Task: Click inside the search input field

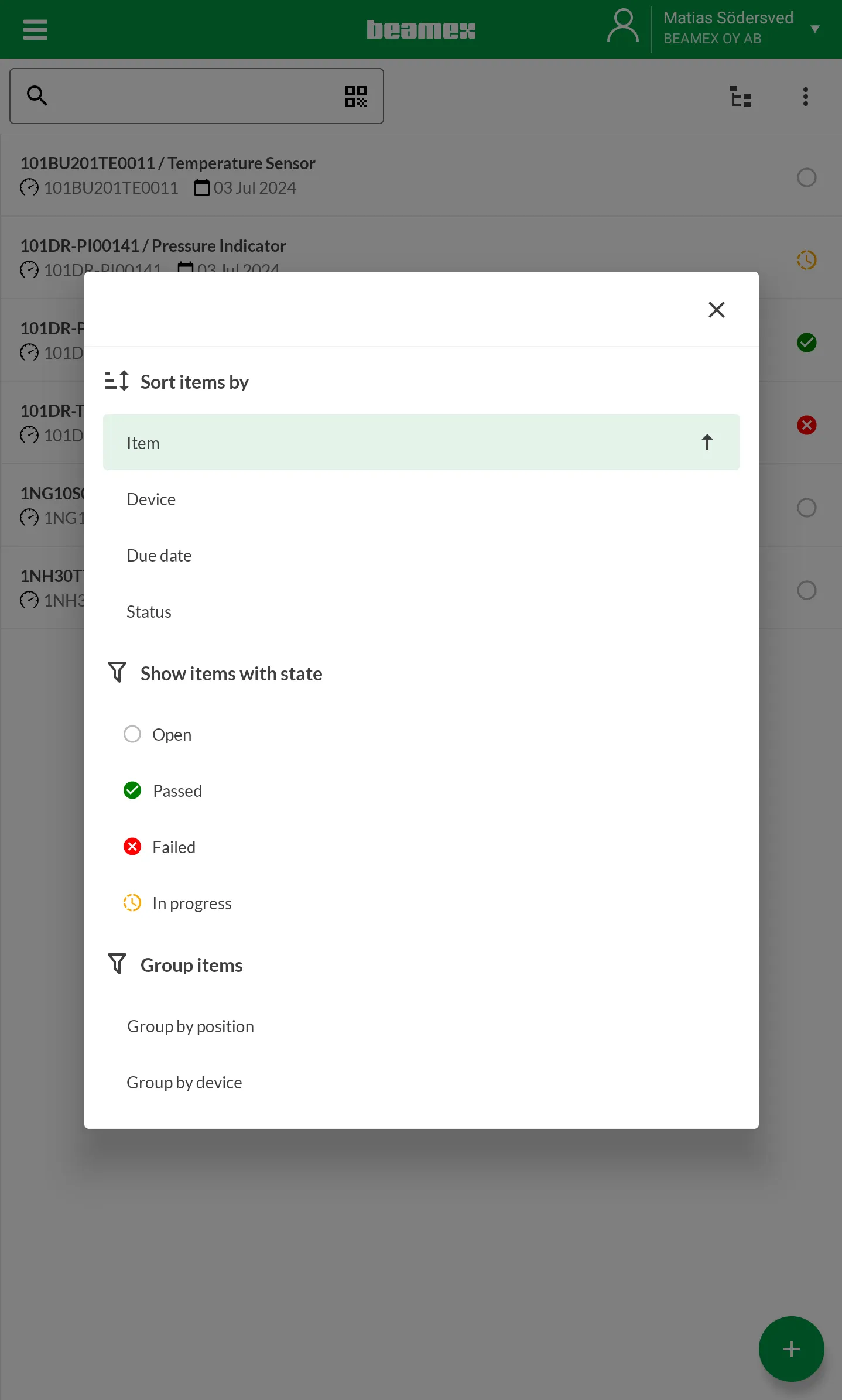Action: pos(193,95)
